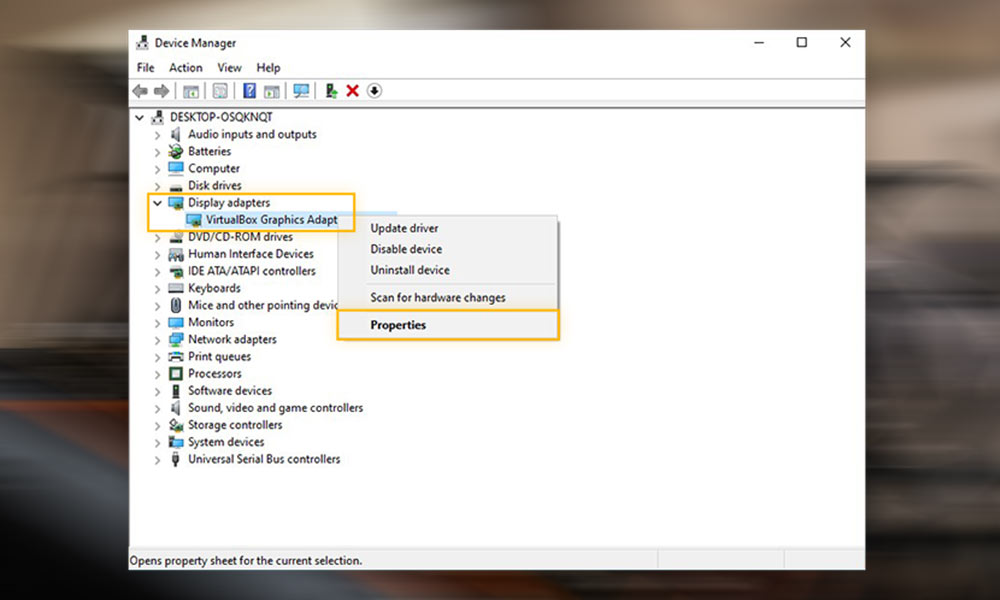The image size is (1000, 600).
Task: Click the Computer category monitor icon
Action: [x=175, y=168]
